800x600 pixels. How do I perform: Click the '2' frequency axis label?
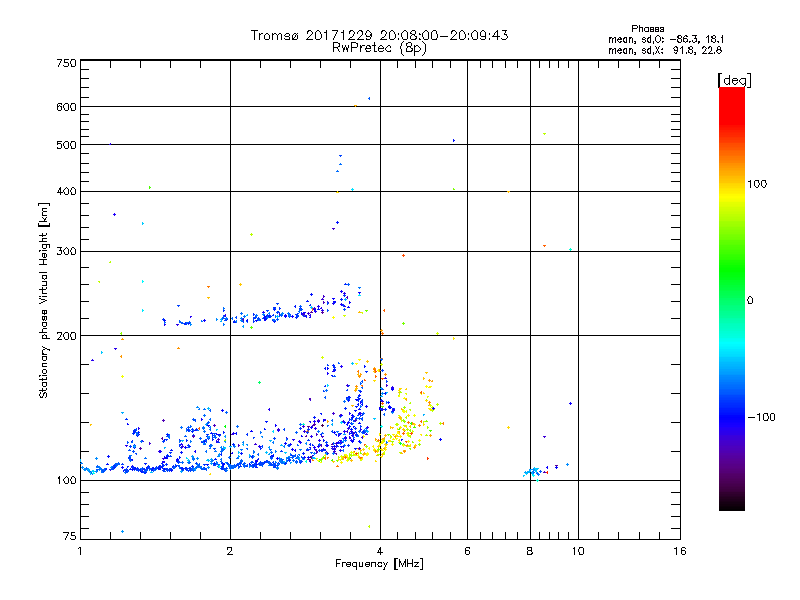click(x=230, y=551)
